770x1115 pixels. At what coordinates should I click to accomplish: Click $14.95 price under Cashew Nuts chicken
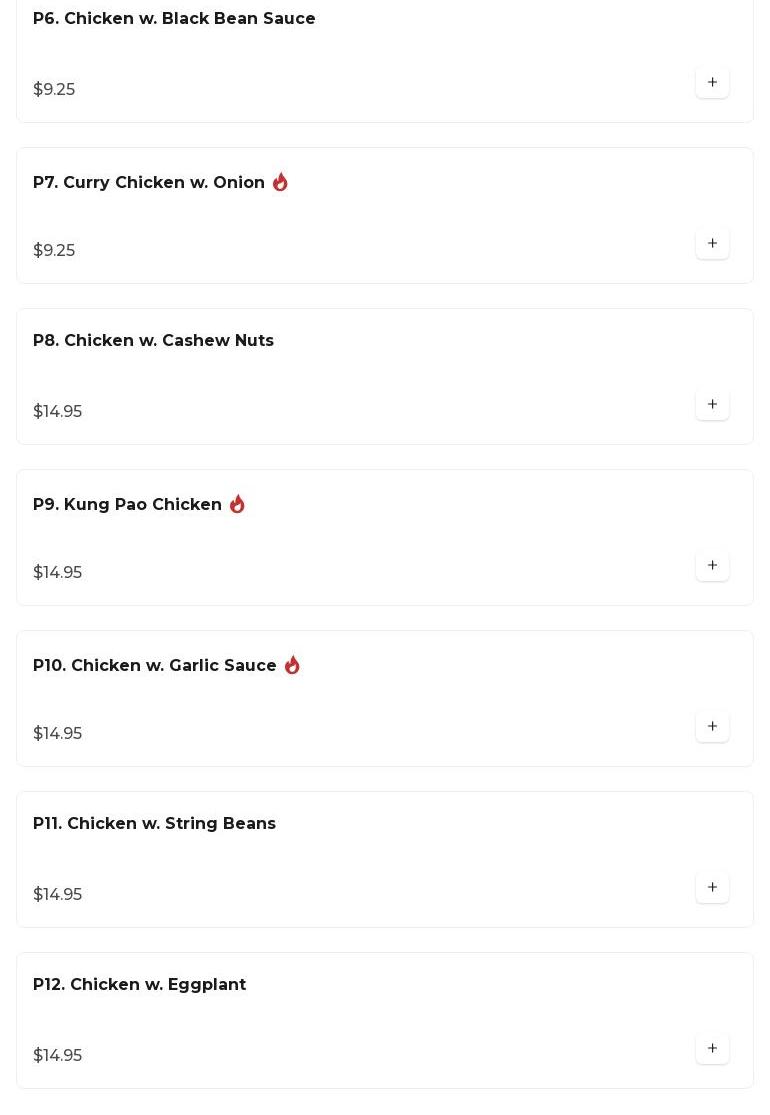pos(58,412)
